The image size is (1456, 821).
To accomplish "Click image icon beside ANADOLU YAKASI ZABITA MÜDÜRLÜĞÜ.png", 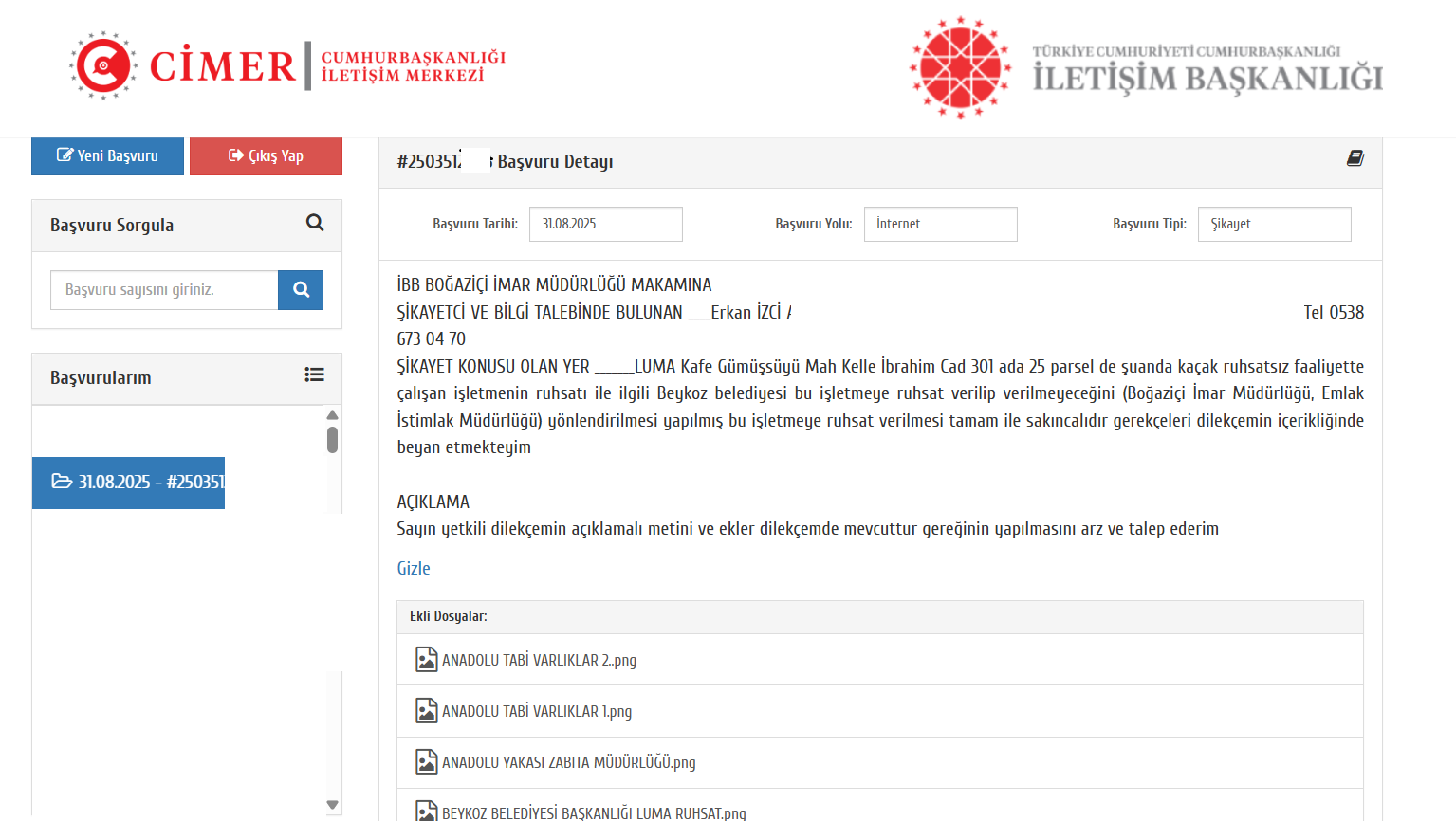I will tap(427, 761).
